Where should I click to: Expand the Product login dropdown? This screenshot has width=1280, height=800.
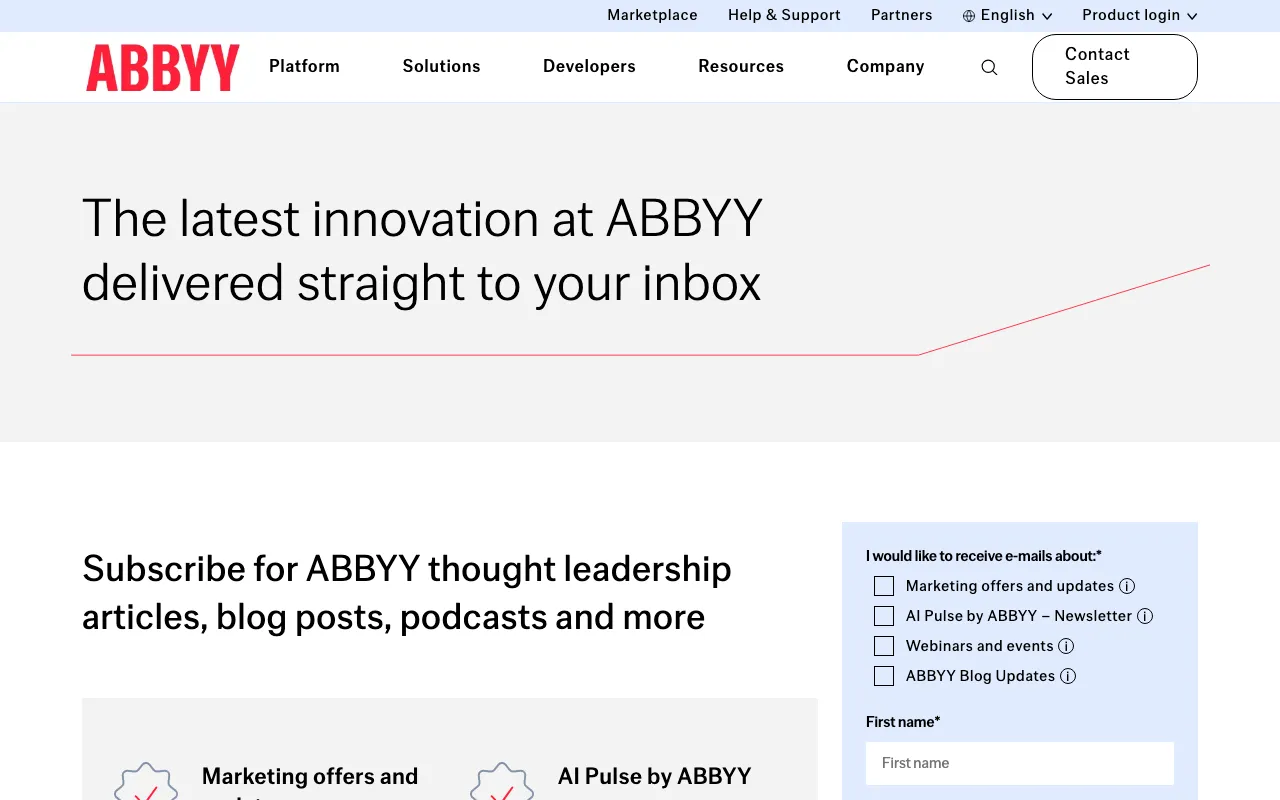tap(1140, 15)
